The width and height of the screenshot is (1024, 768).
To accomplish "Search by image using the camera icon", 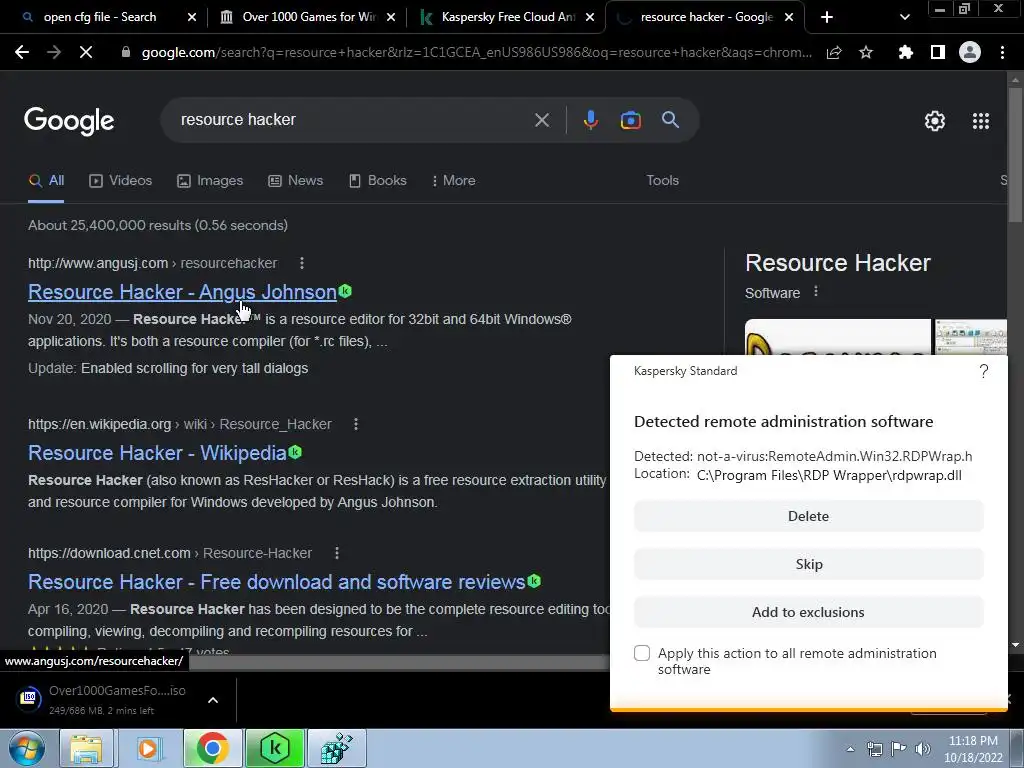I will pos(630,120).
